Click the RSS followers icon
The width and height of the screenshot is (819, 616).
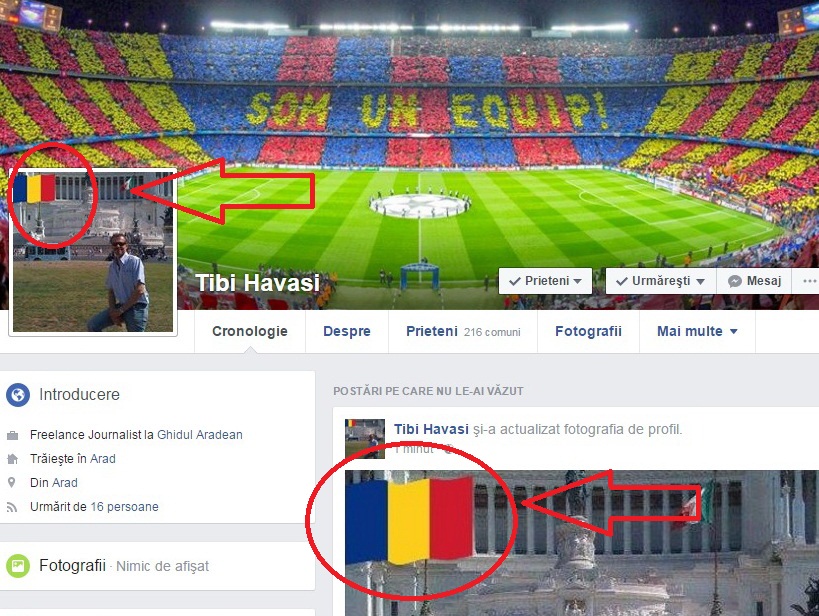[x=12, y=507]
